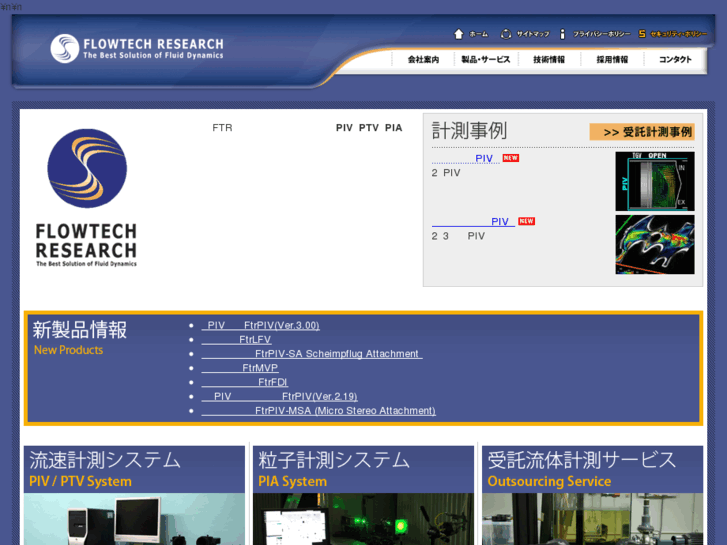This screenshot has height=545, width=727.
Task: Open the 流速計測システム PIV / PTV System banner
Action: click(x=134, y=469)
